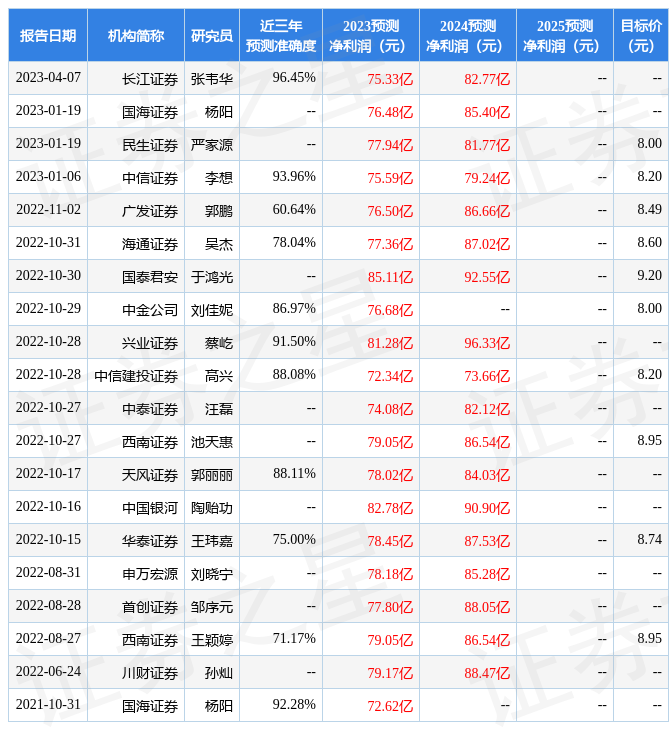
Task: Click the 目标价 column header
Action: pyautogui.click(x=641, y=35)
